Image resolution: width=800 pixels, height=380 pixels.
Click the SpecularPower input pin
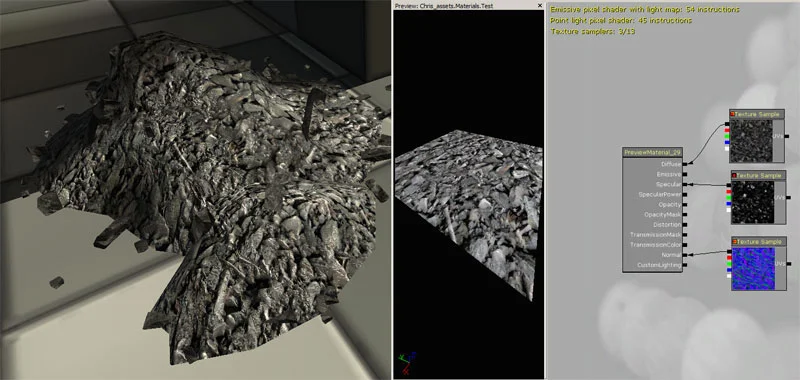click(685, 194)
